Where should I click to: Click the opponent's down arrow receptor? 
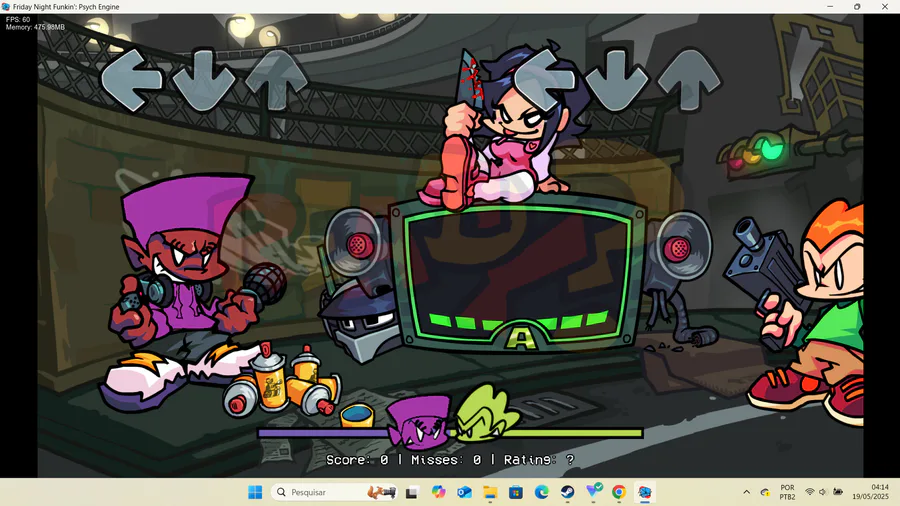point(204,80)
